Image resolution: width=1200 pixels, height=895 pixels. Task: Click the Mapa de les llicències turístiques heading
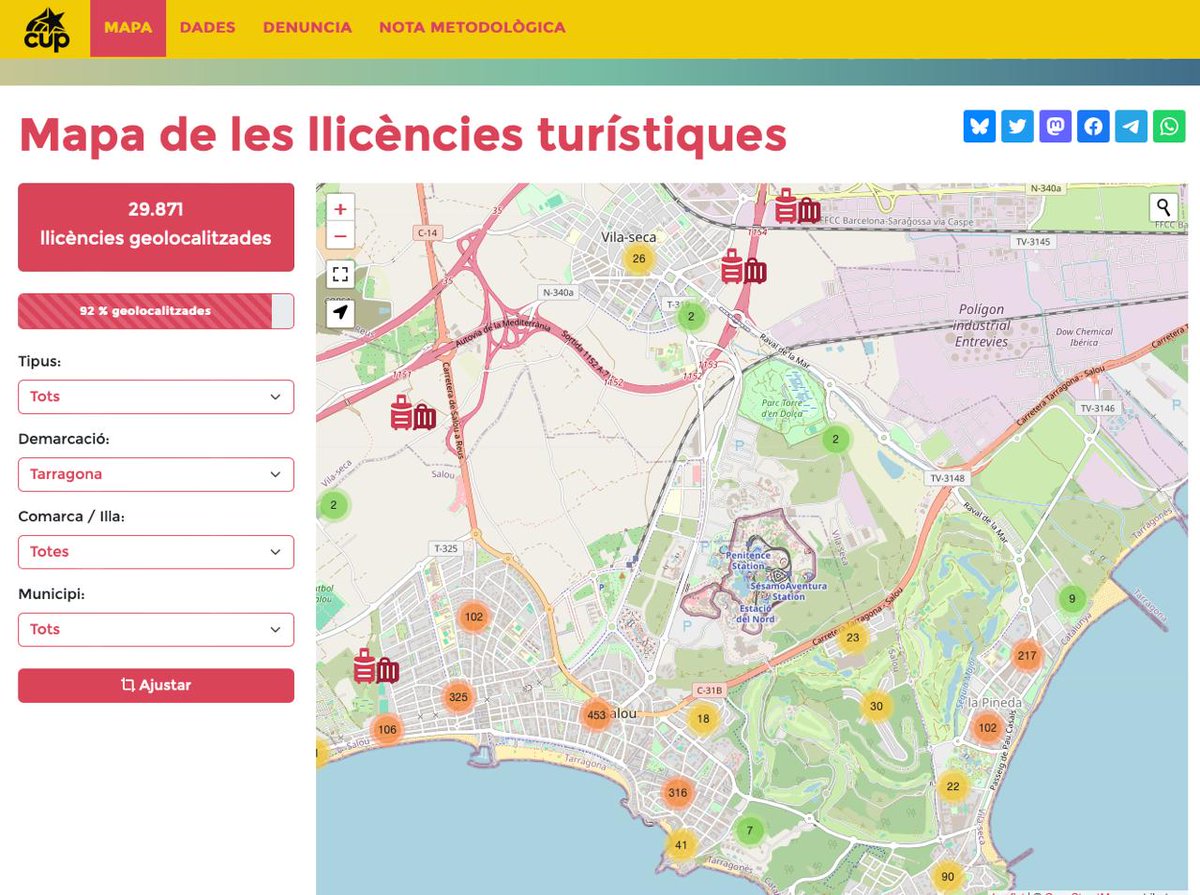403,134
